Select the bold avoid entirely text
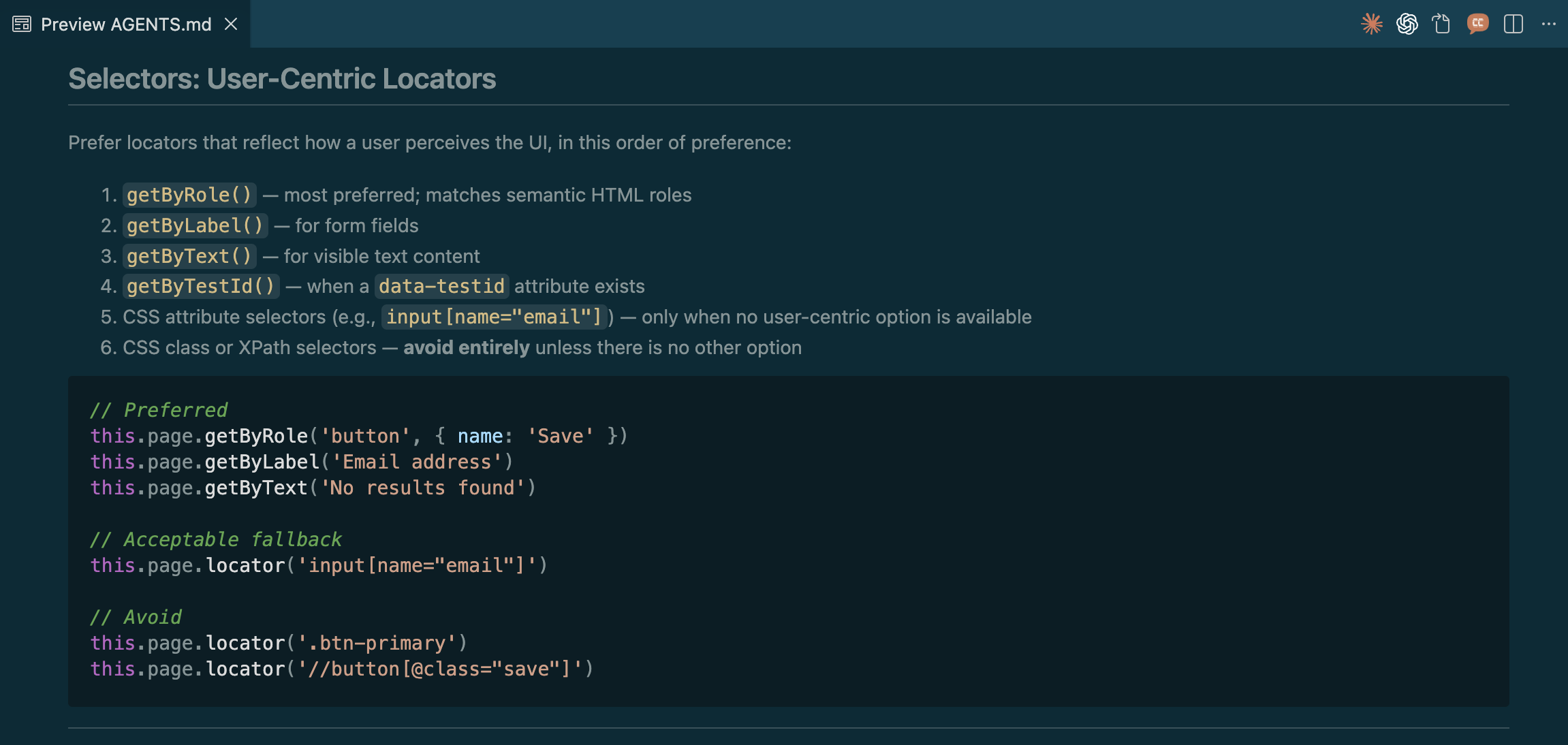This screenshot has height=745, width=1568. tap(466, 347)
